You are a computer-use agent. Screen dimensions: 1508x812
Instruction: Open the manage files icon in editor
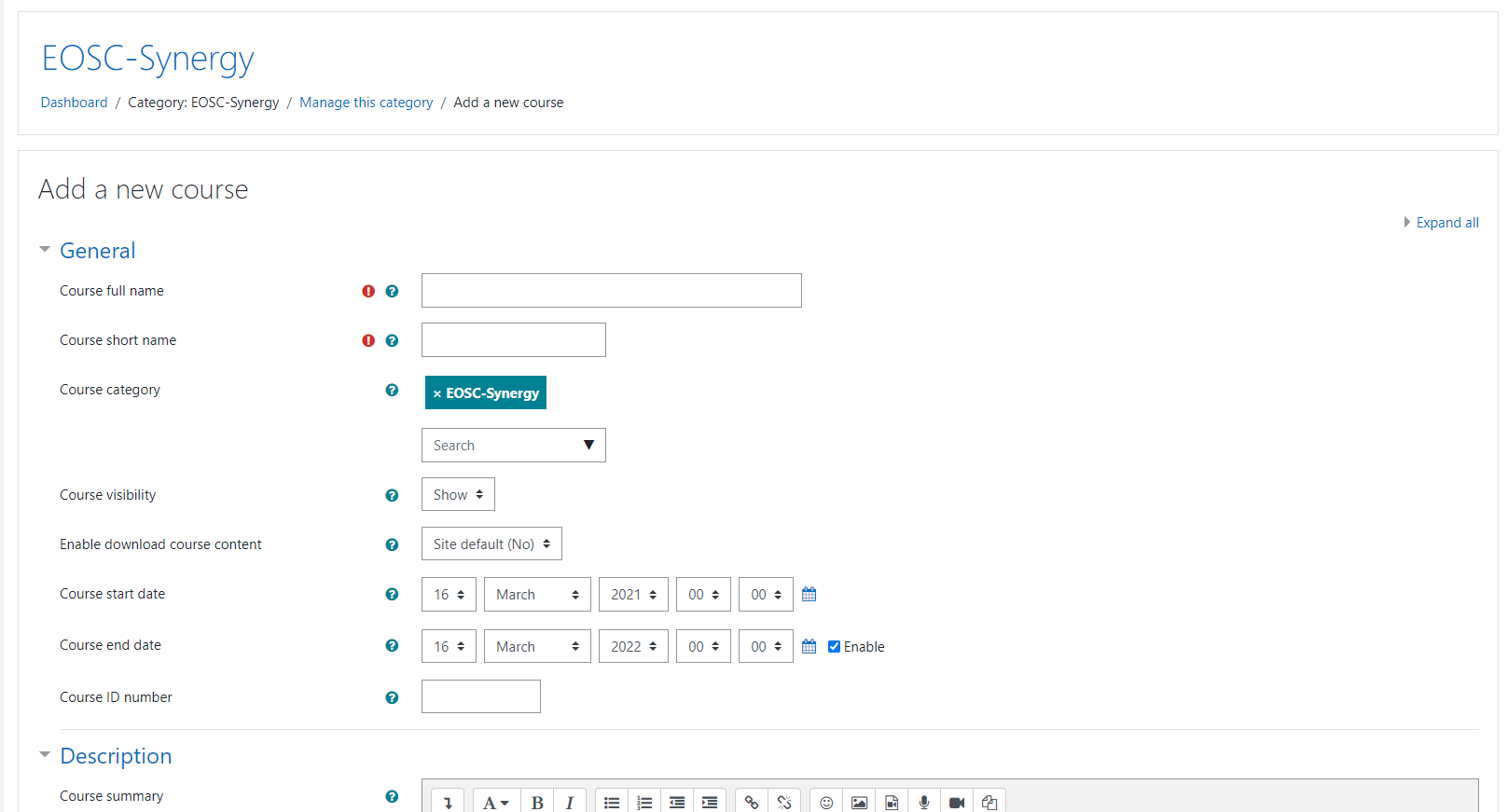[x=989, y=802]
